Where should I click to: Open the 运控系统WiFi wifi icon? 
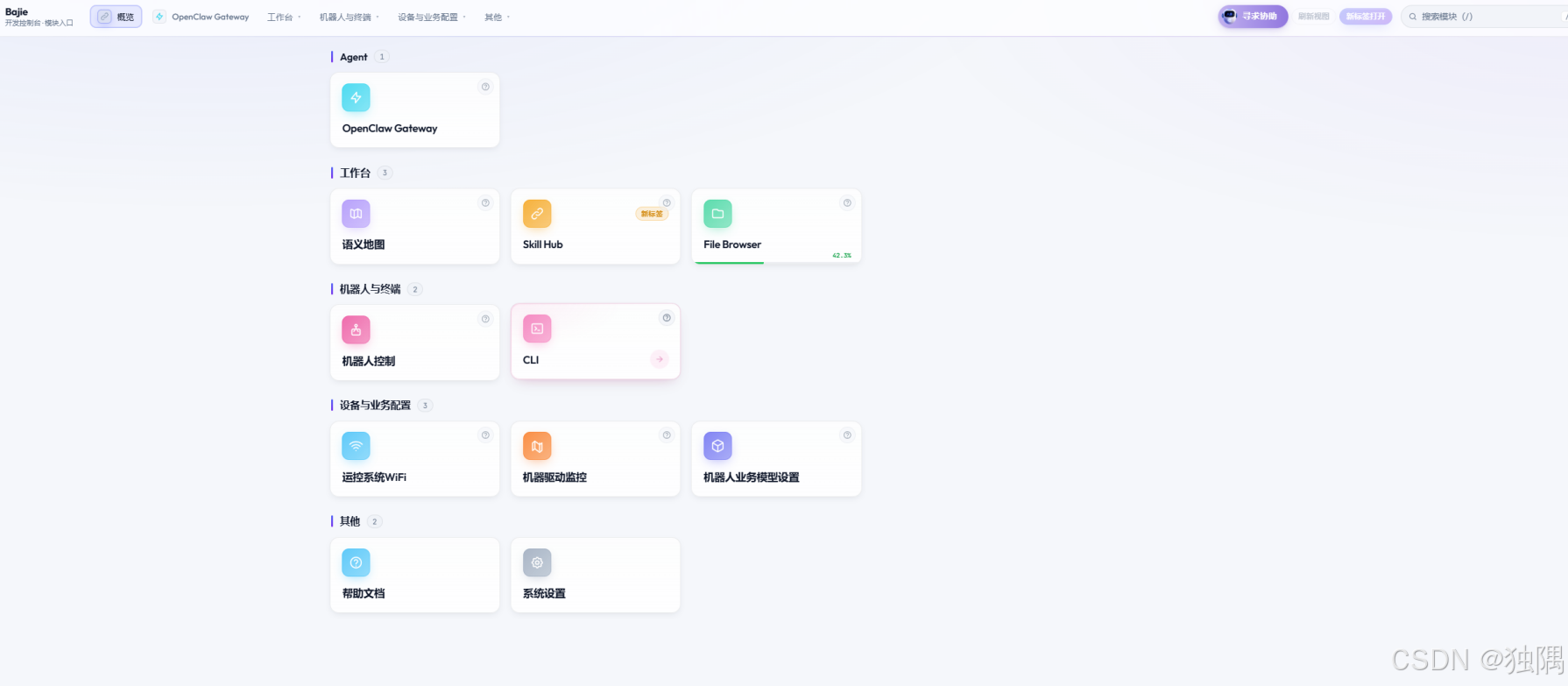pyautogui.click(x=356, y=446)
